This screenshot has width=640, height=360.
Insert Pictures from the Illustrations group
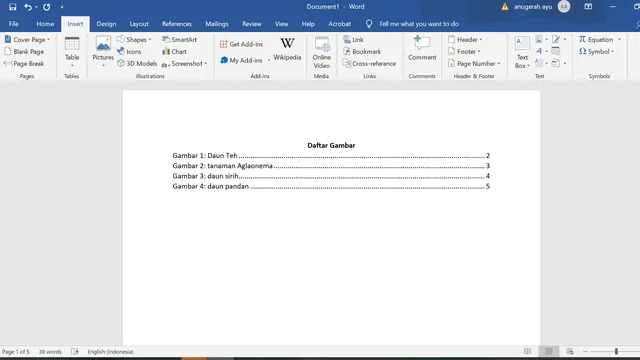[x=103, y=52]
